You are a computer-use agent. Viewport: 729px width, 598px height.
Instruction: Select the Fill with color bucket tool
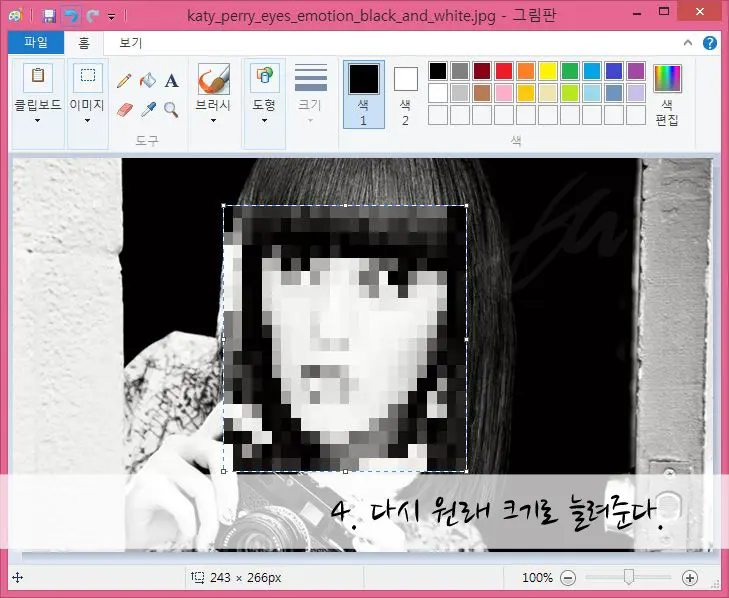pos(148,81)
